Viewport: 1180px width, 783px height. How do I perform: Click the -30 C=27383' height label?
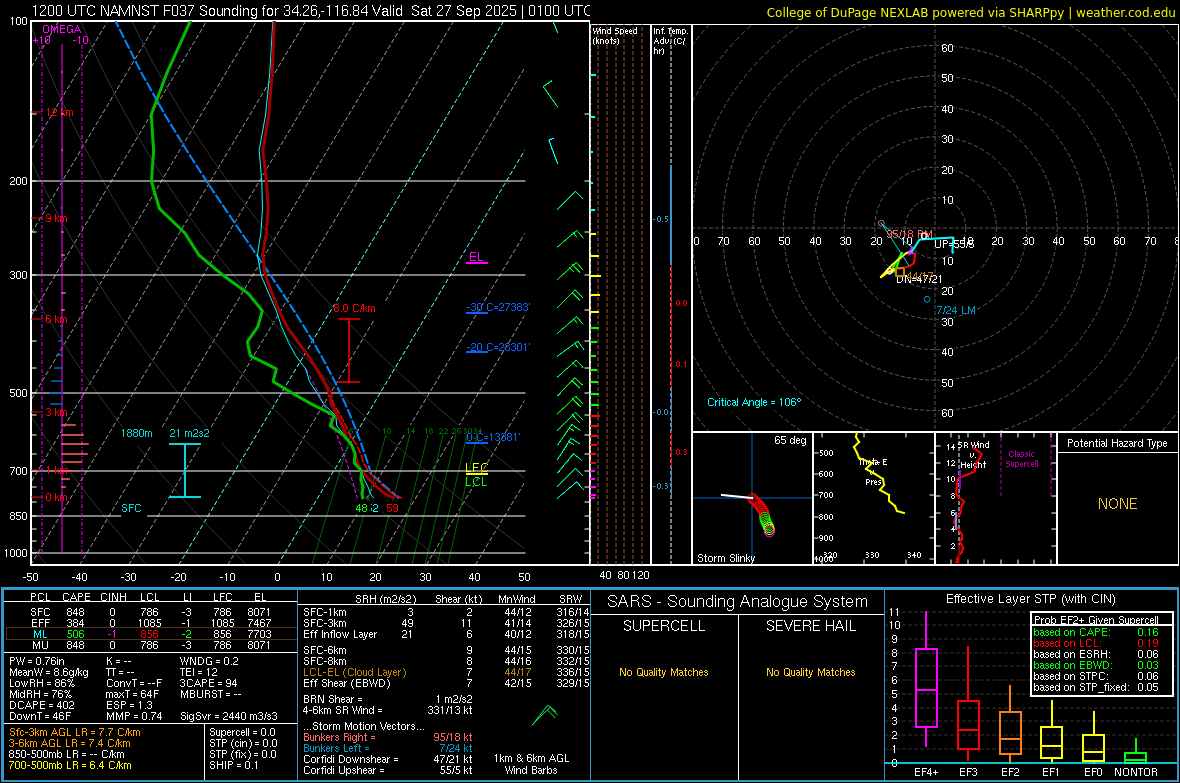pos(498,307)
